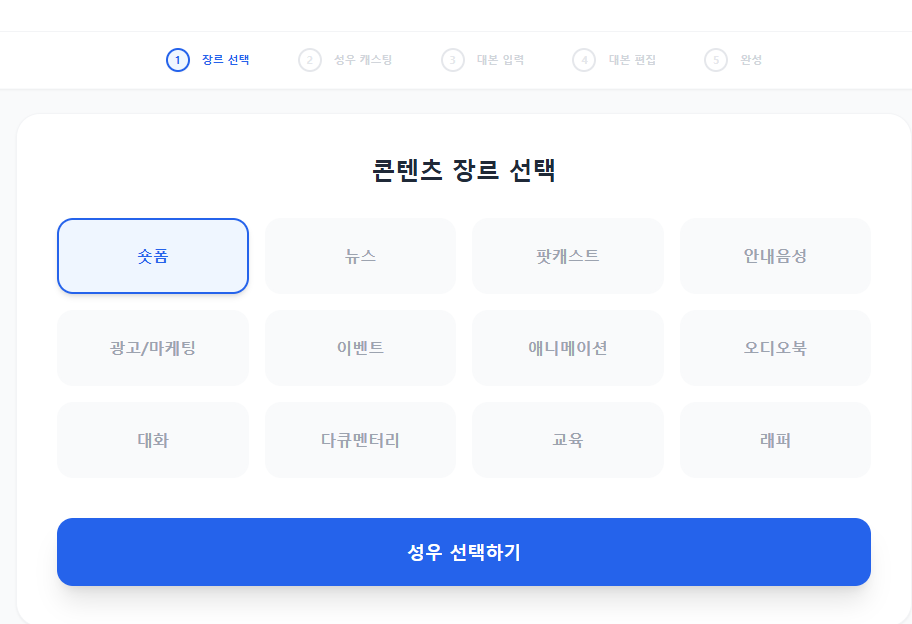Choose the 뉴스 genre option
Viewport: 912px width, 624px height.
tap(361, 256)
